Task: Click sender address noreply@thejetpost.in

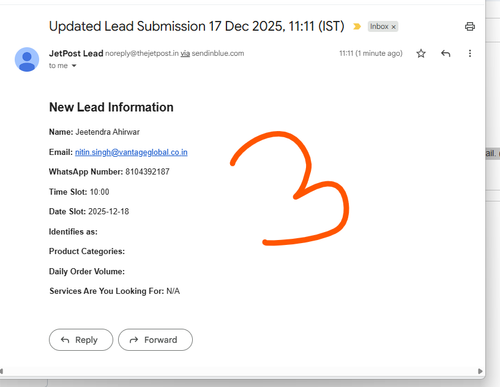Action: (x=142, y=53)
